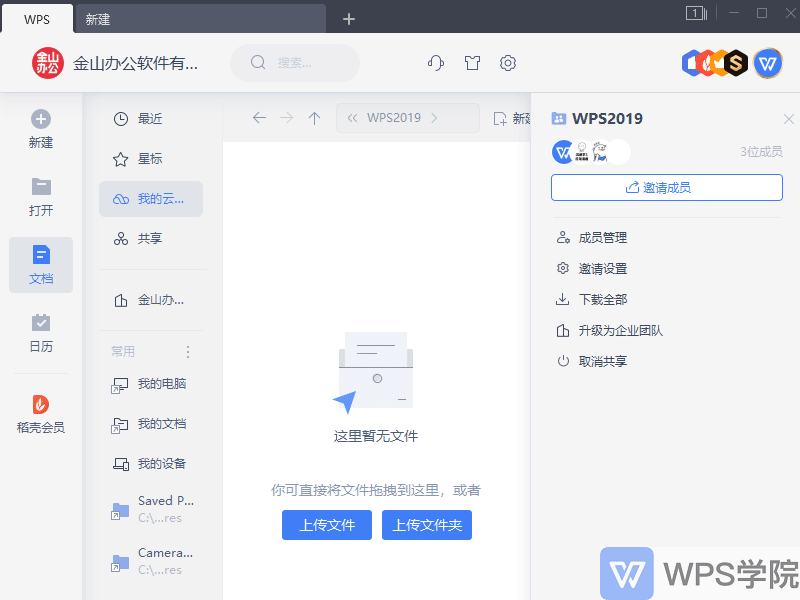Expand path with double chevron
Screen dimensions: 800x600
[352, 118]
